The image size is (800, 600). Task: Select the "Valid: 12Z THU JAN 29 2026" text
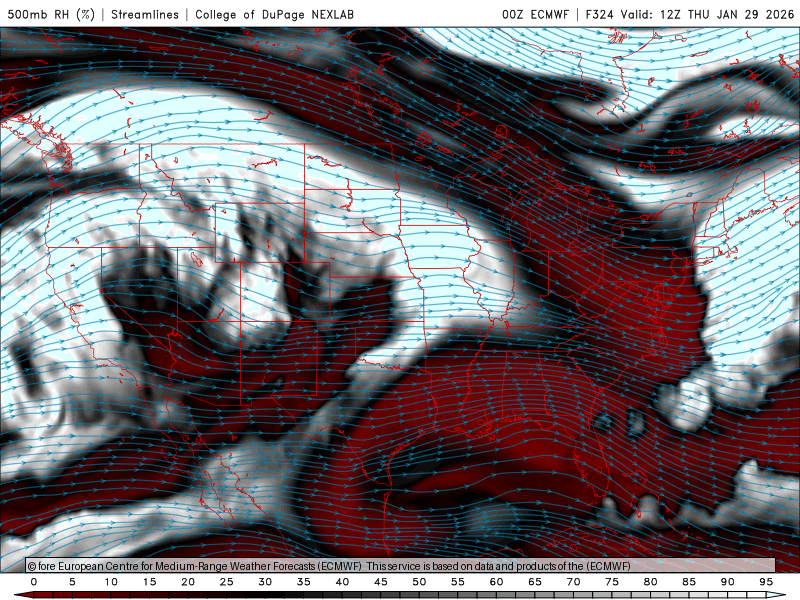[x=708, y=14]
